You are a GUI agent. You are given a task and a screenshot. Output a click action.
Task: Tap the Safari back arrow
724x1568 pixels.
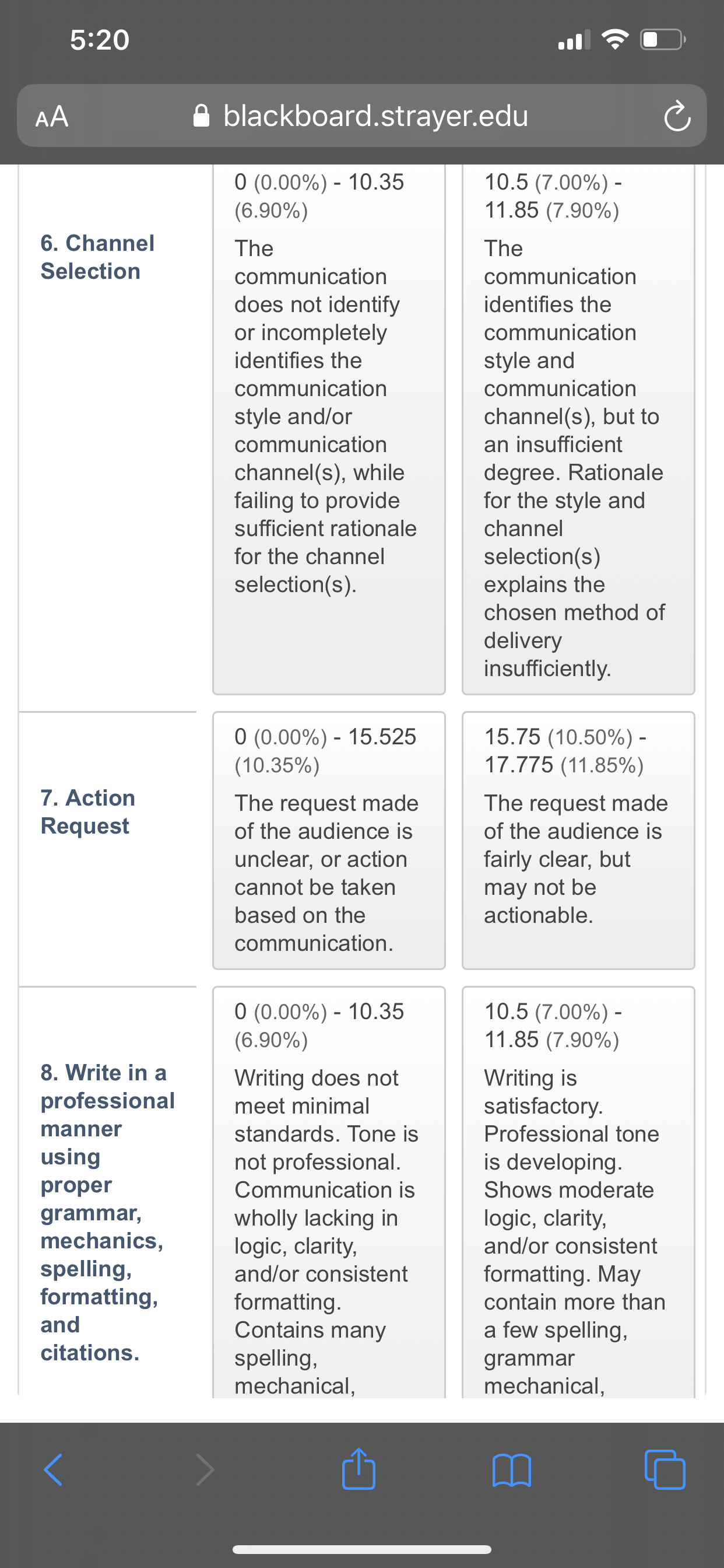pos(53,1470)
